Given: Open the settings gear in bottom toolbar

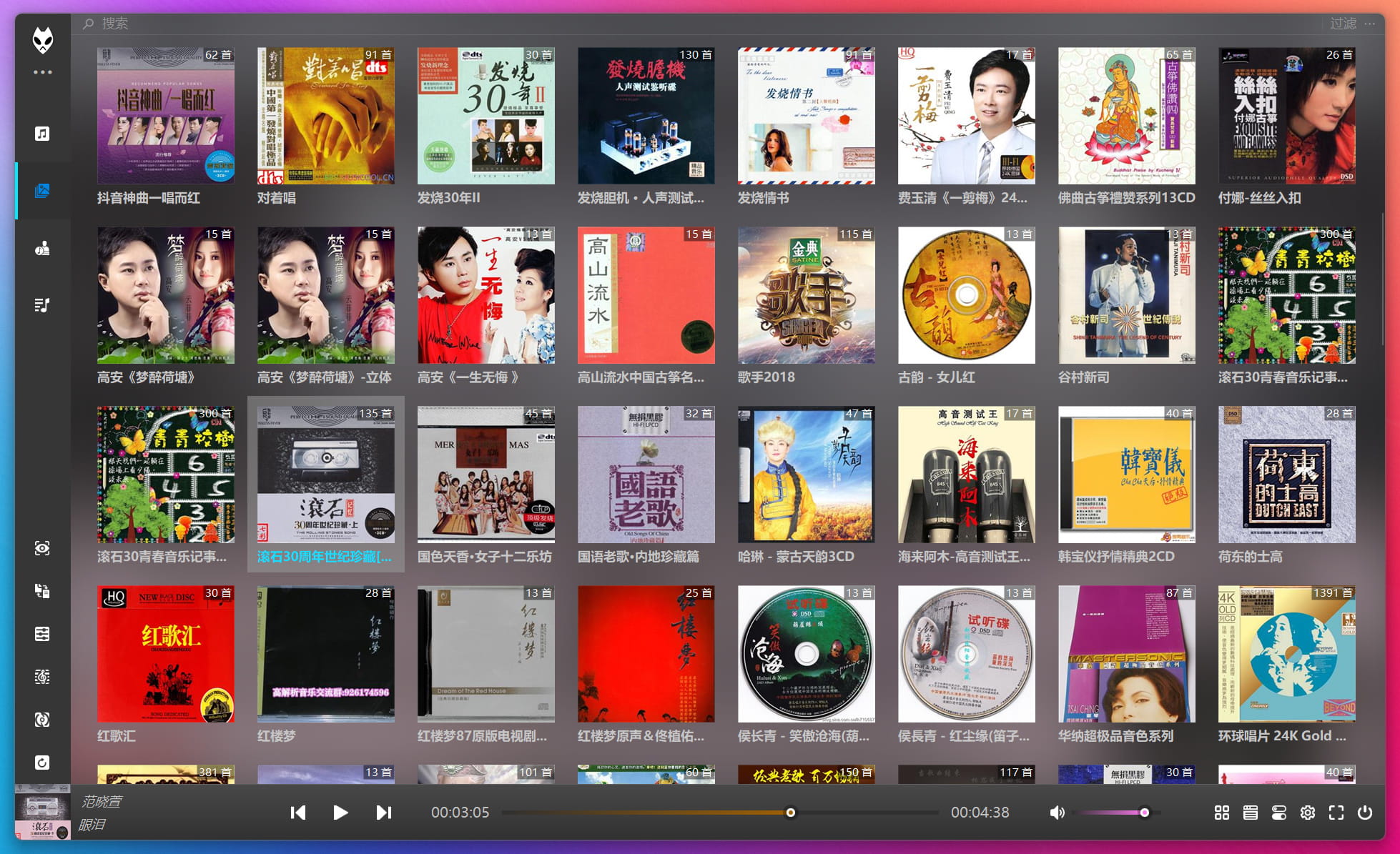Looking at the screenshot, I should (1308, 813).
